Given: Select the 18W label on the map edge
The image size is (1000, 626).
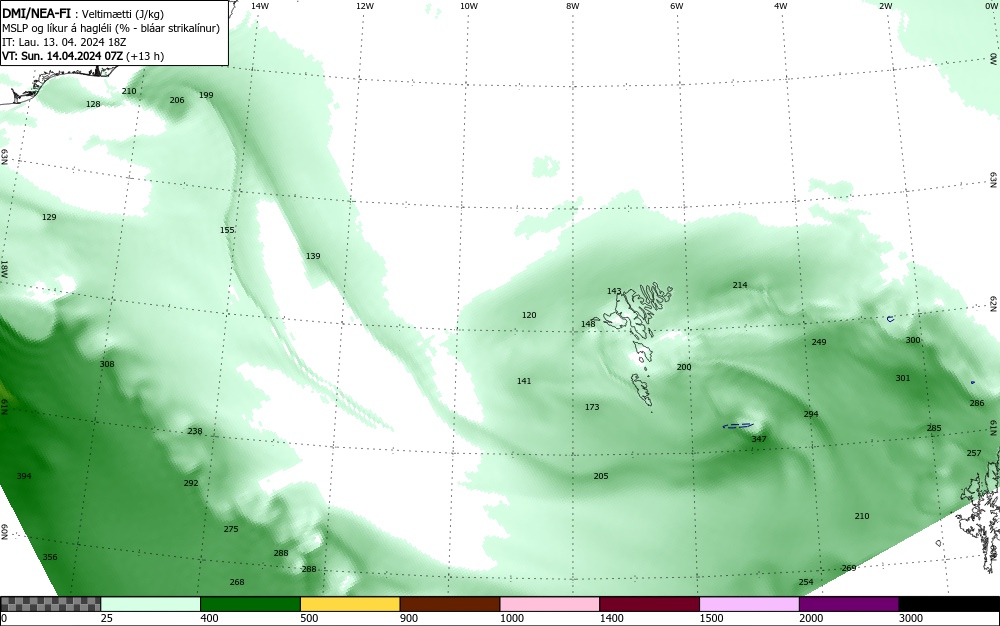Looking at the screenshot, I should coord(4,268).
